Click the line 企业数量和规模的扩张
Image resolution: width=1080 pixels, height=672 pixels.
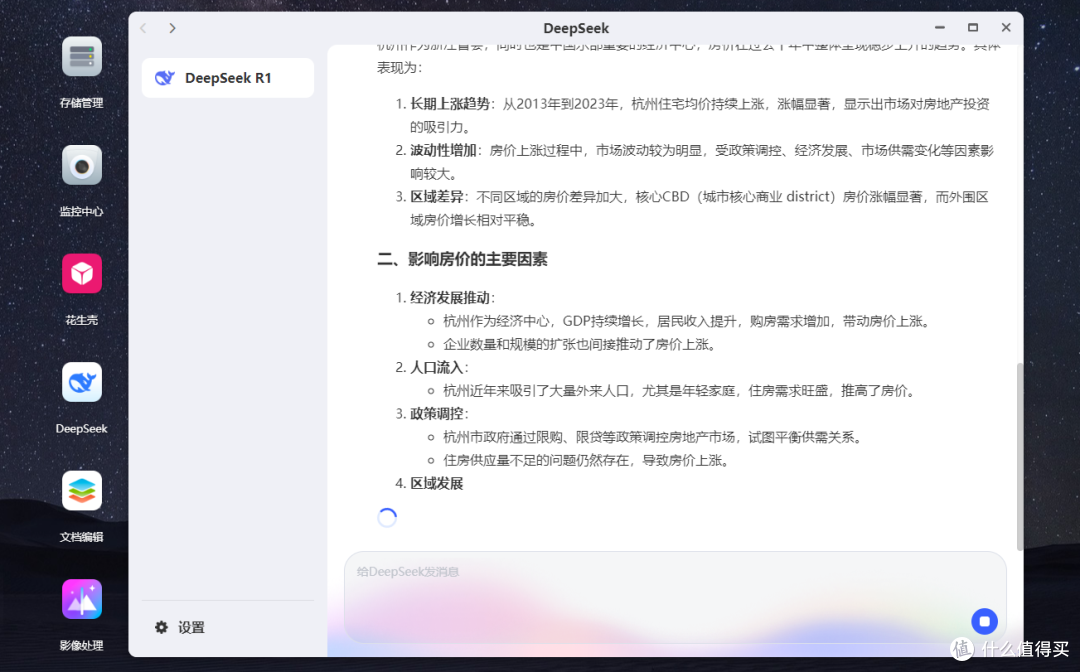[x=580, y=344]
